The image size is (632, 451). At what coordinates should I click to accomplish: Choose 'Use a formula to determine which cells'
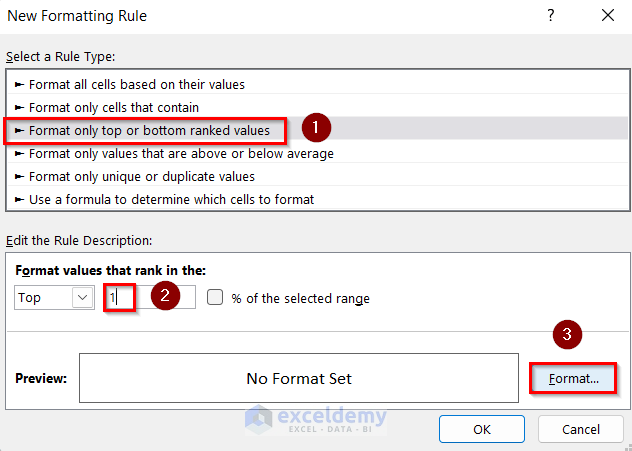pos(171,199)
